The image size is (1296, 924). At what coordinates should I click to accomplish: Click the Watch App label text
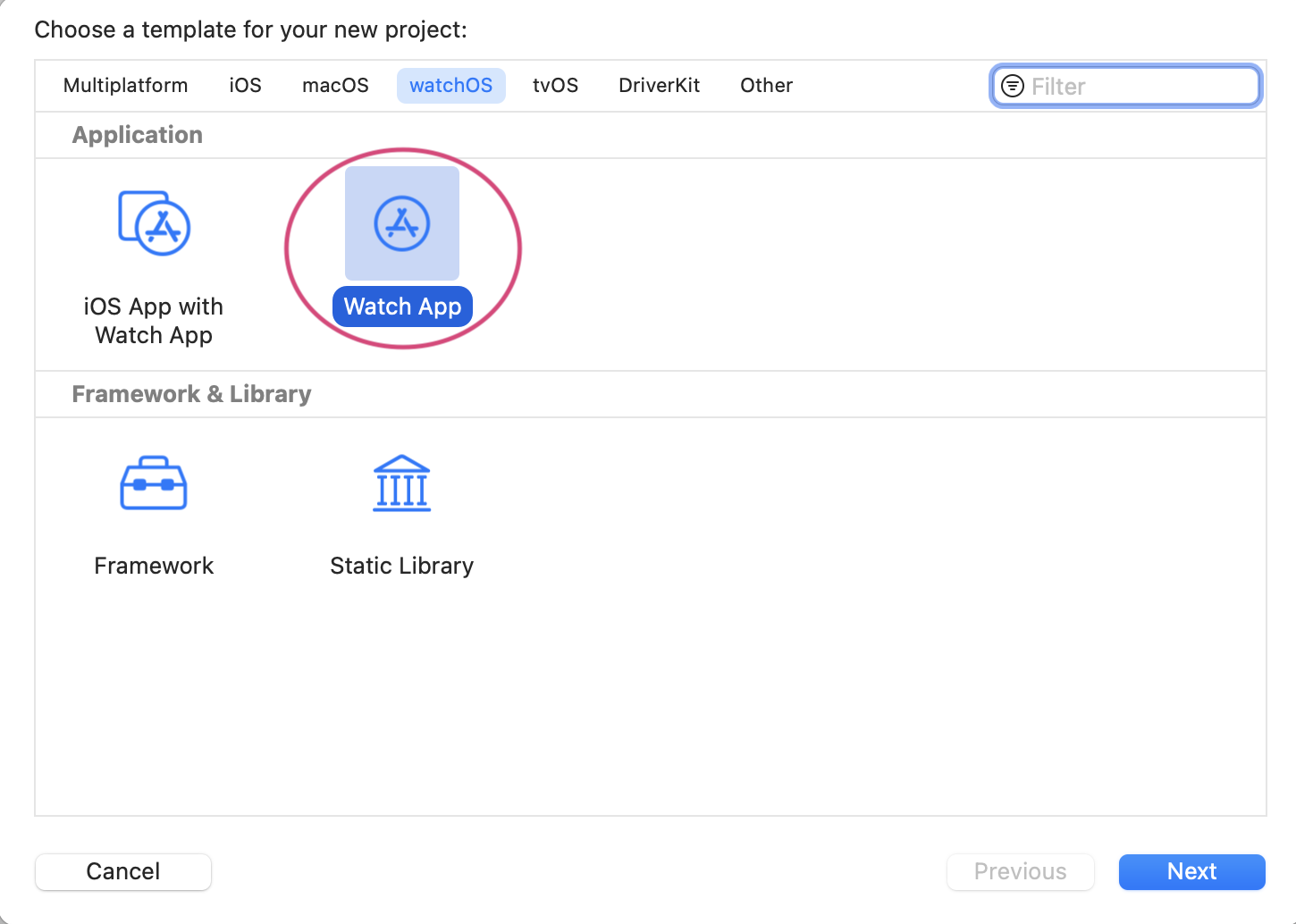pyautogui.click(x=402, y=307)
